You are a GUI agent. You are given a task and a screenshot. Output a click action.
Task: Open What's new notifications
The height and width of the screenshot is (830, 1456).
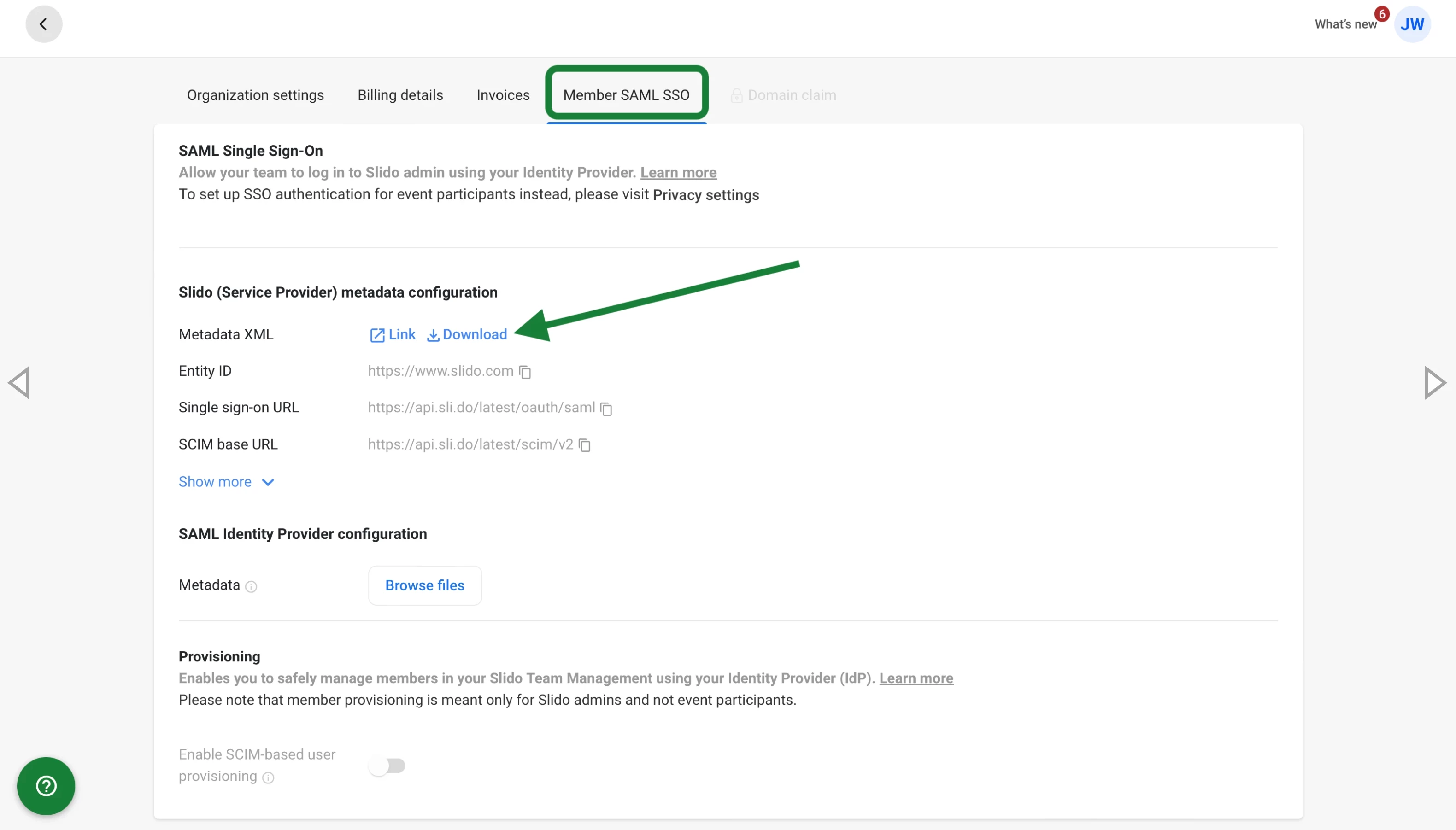click(x=1345, y=24)
